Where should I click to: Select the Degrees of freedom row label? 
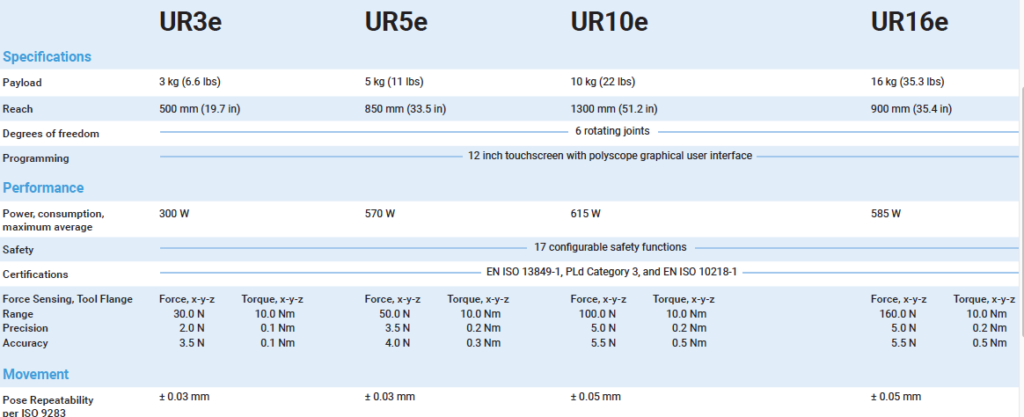point(50,134)
